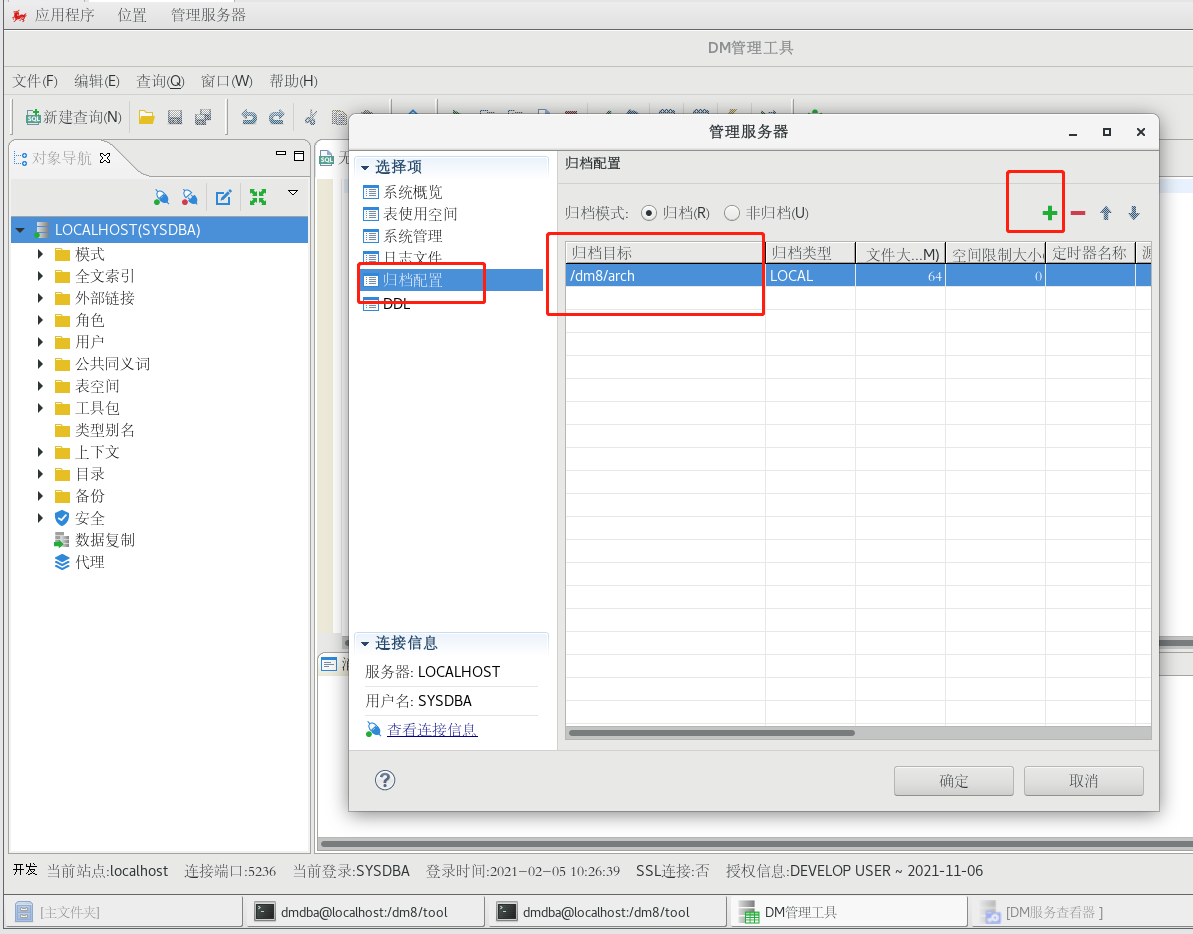The image size is (1193, 934).
Task: Click the new connection icon in object navigator
Action: pos(161,198)
